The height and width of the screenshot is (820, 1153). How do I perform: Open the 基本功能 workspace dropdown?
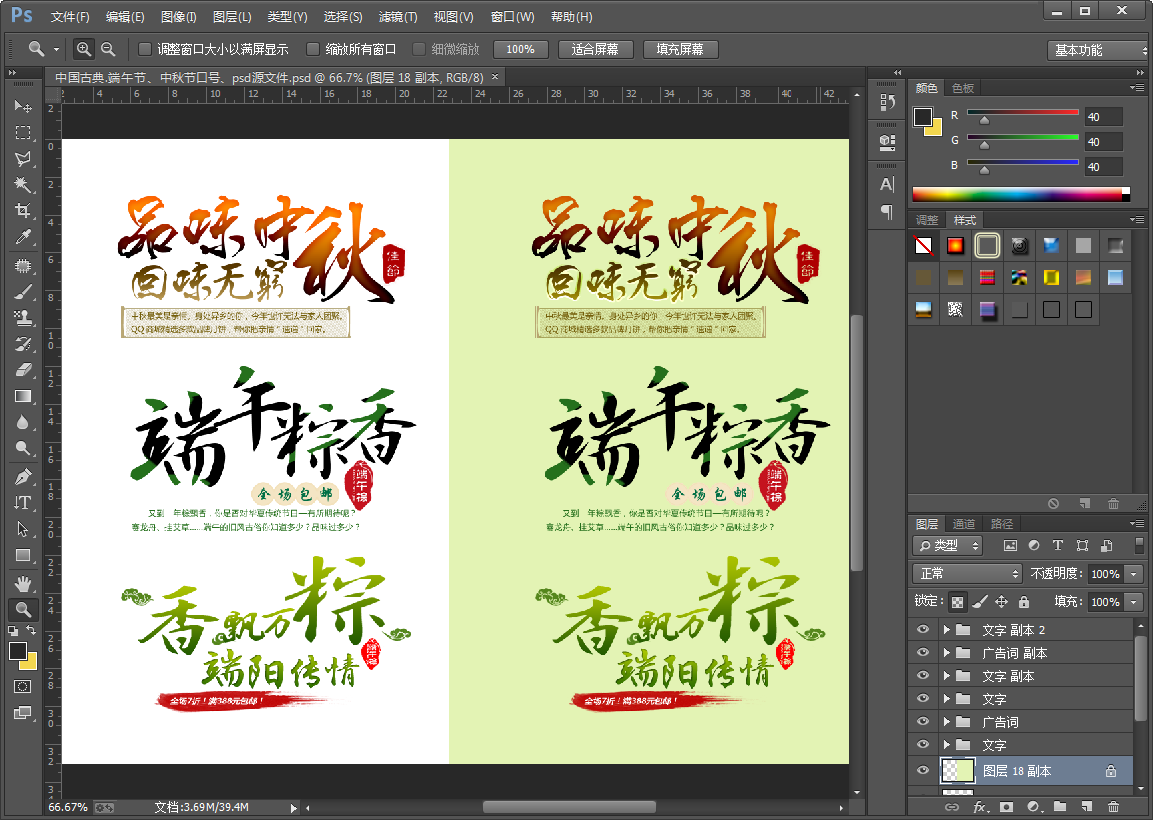(x=1096, y=50)
